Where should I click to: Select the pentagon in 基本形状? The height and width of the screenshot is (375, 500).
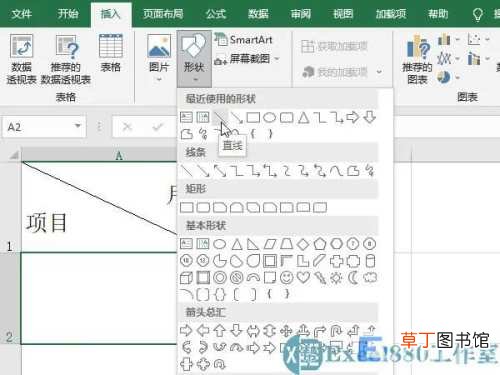tap(320, 244)
